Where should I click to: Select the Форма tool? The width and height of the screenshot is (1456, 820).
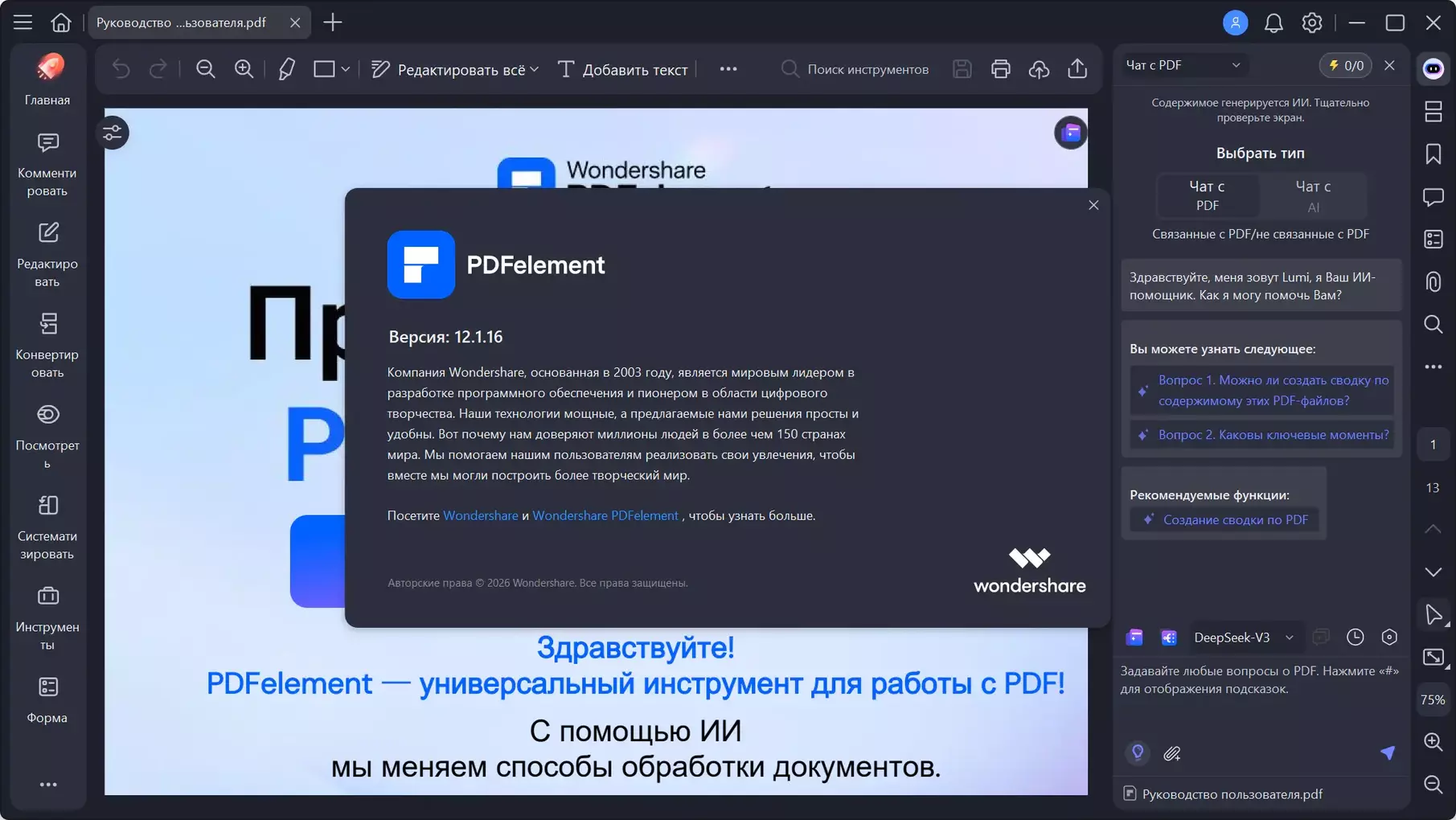(47, 695)
